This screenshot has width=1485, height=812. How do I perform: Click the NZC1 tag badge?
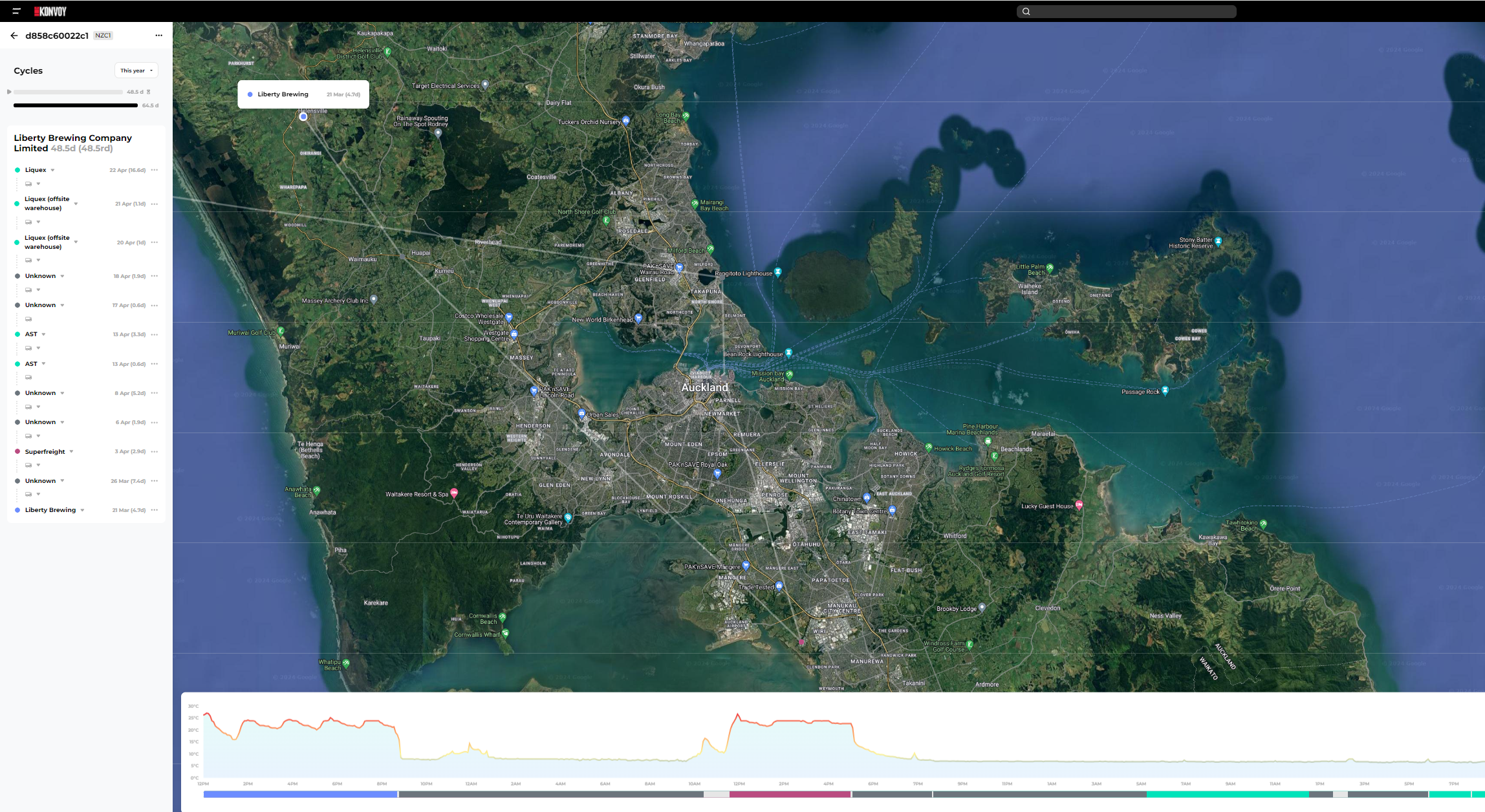point(103,36)
